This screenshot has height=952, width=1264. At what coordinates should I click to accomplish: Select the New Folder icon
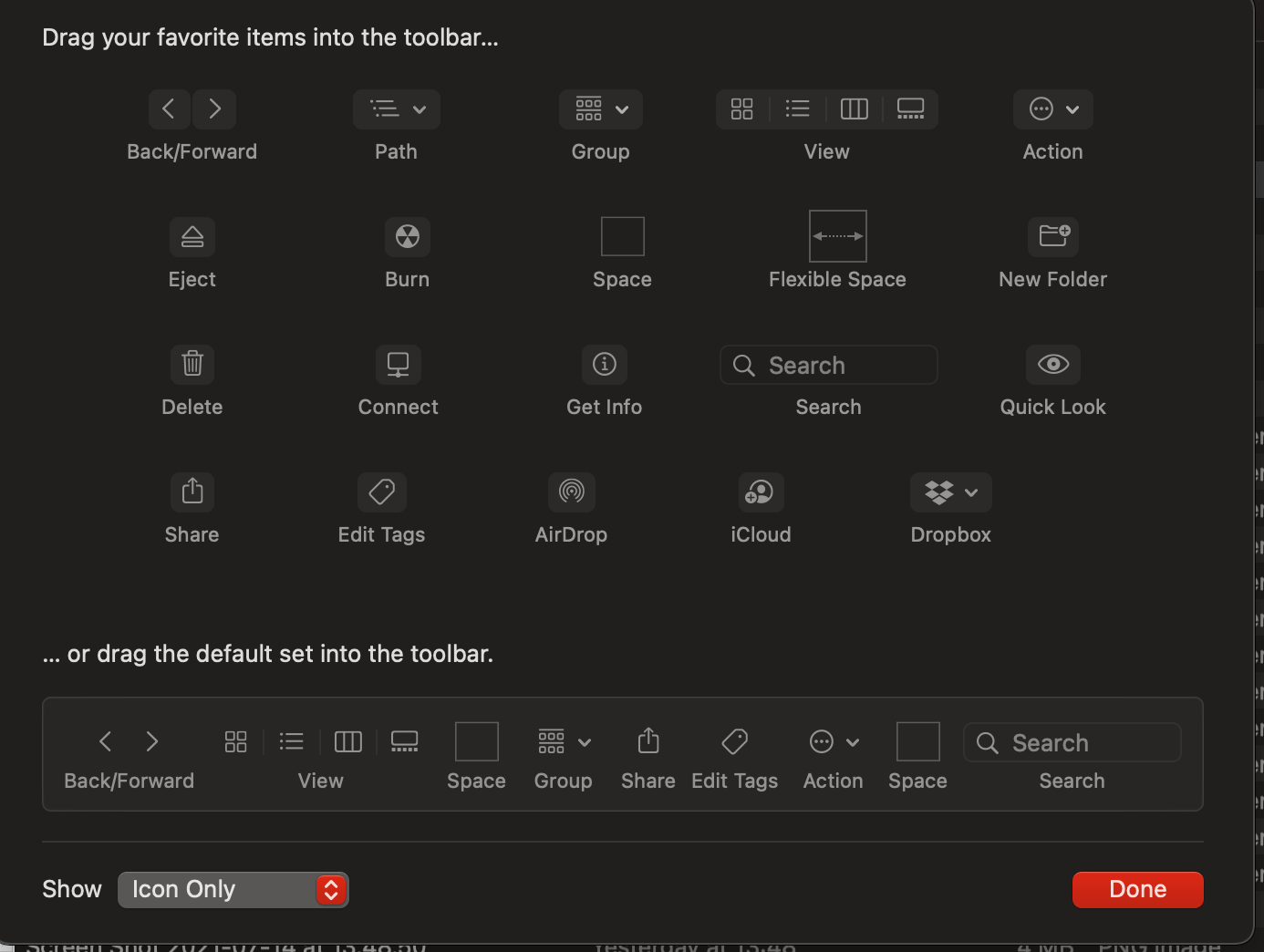(x=1052, y=236)
